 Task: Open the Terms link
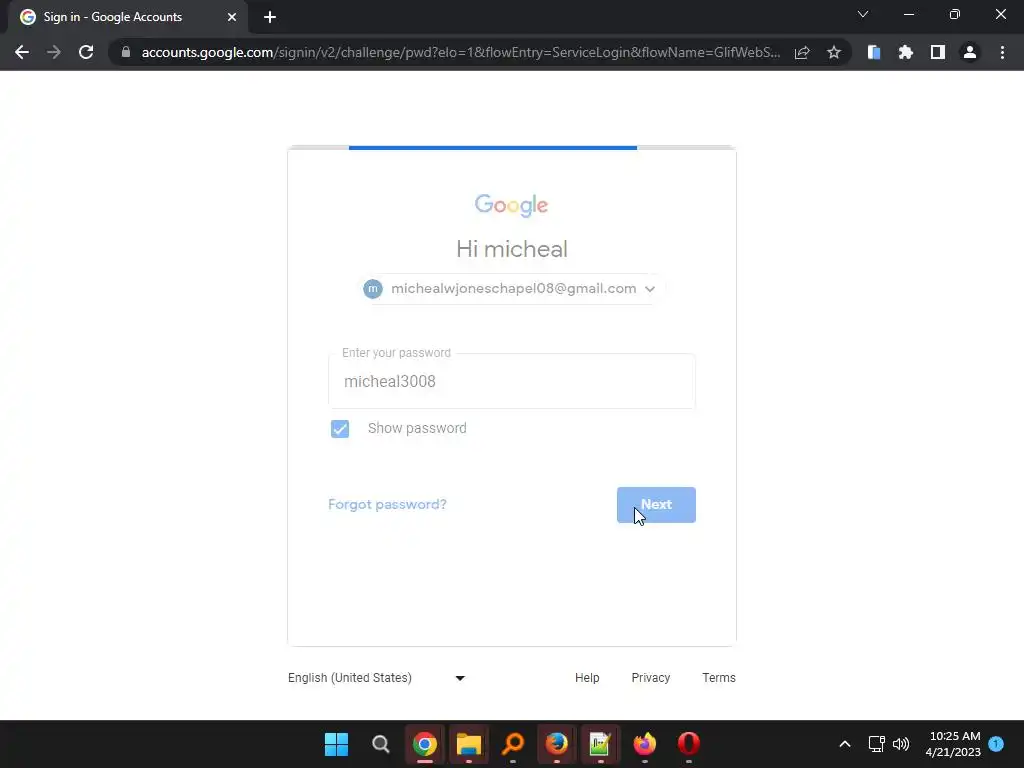click(719, 678)
